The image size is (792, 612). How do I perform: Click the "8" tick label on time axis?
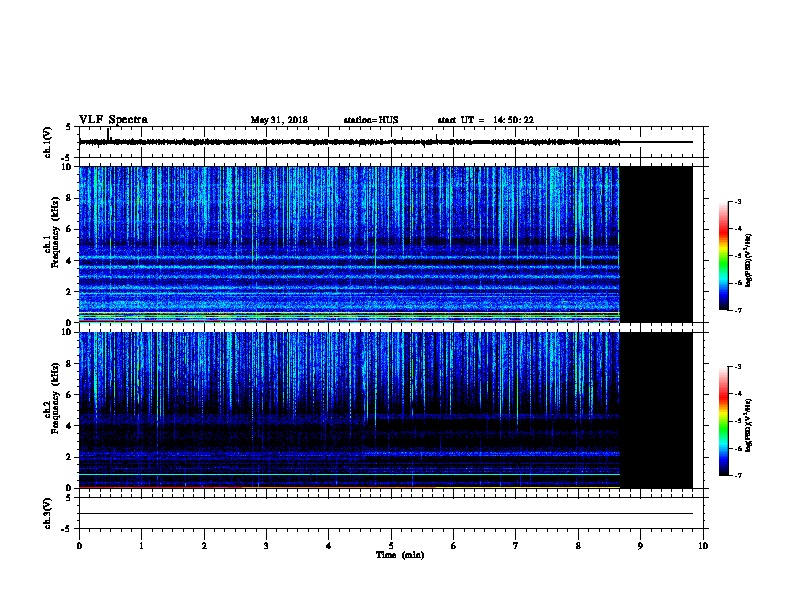[x=578, y=546]
